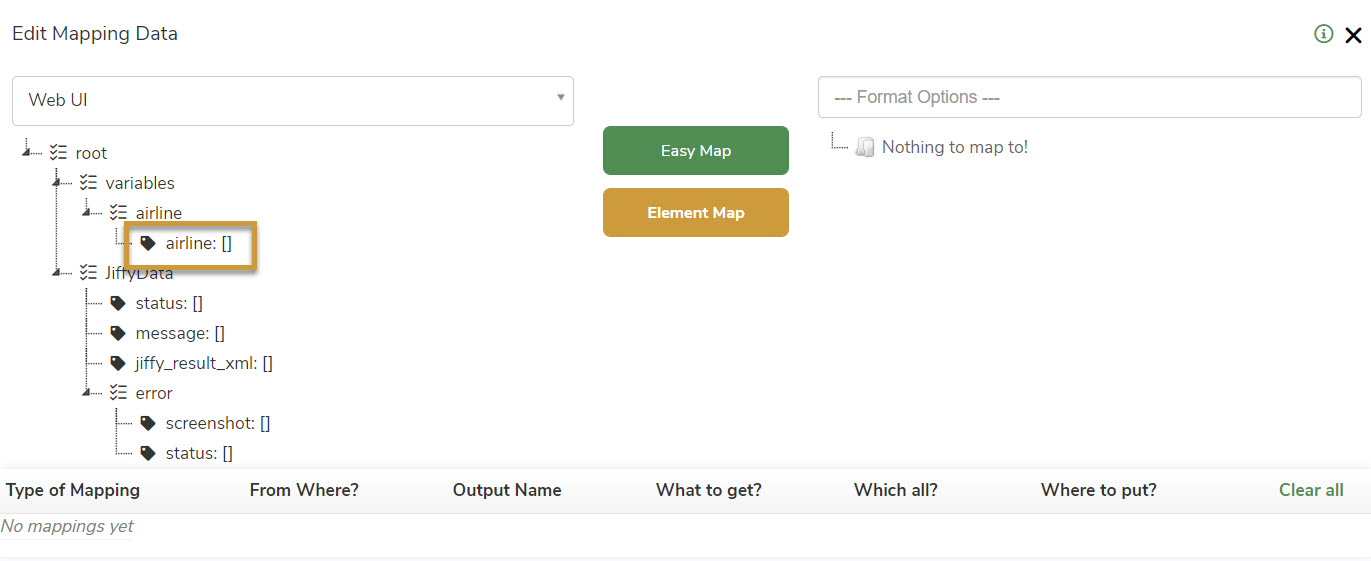Click the list icon next to error node

point(119,393)
